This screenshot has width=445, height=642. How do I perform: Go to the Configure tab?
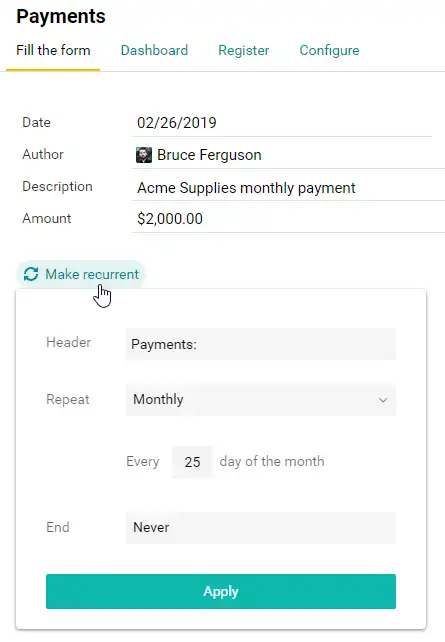[x=330, y=50]
